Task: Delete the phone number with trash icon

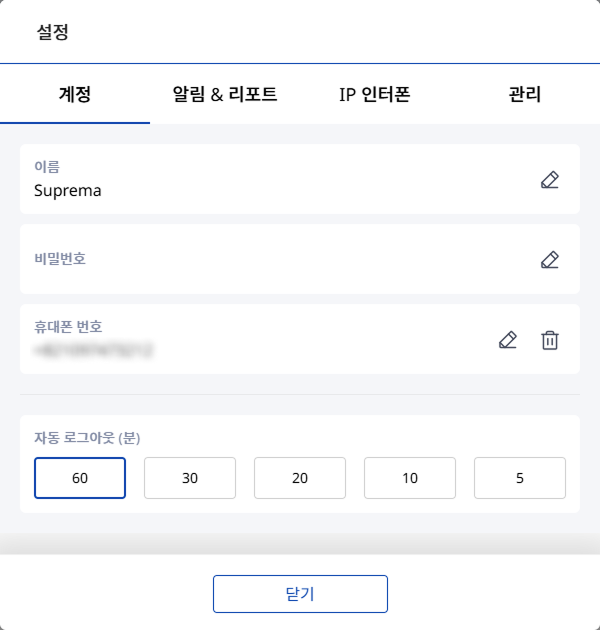Action: (549, 340)
